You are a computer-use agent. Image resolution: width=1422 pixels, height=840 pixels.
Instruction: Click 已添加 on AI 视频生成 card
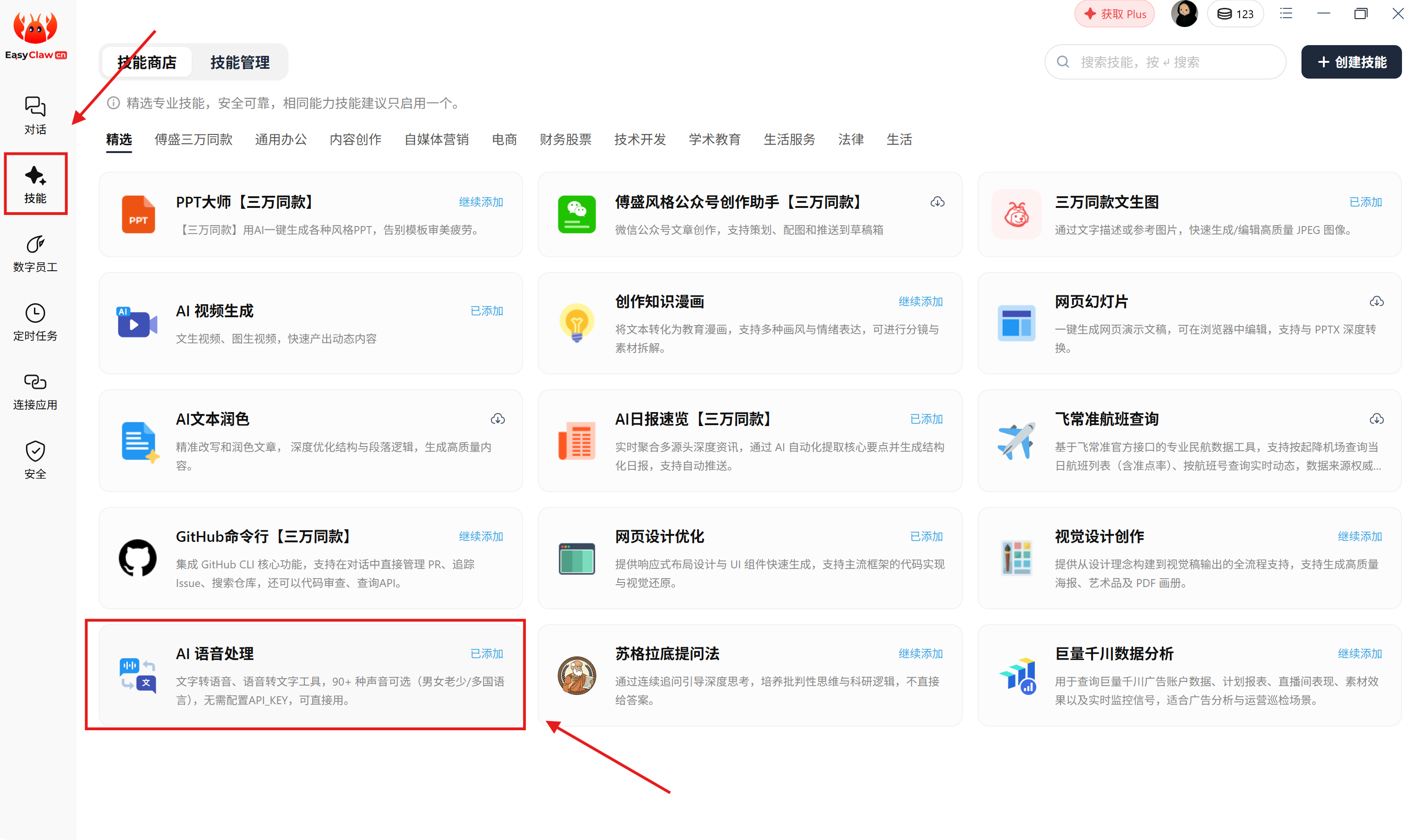[486, 311]
